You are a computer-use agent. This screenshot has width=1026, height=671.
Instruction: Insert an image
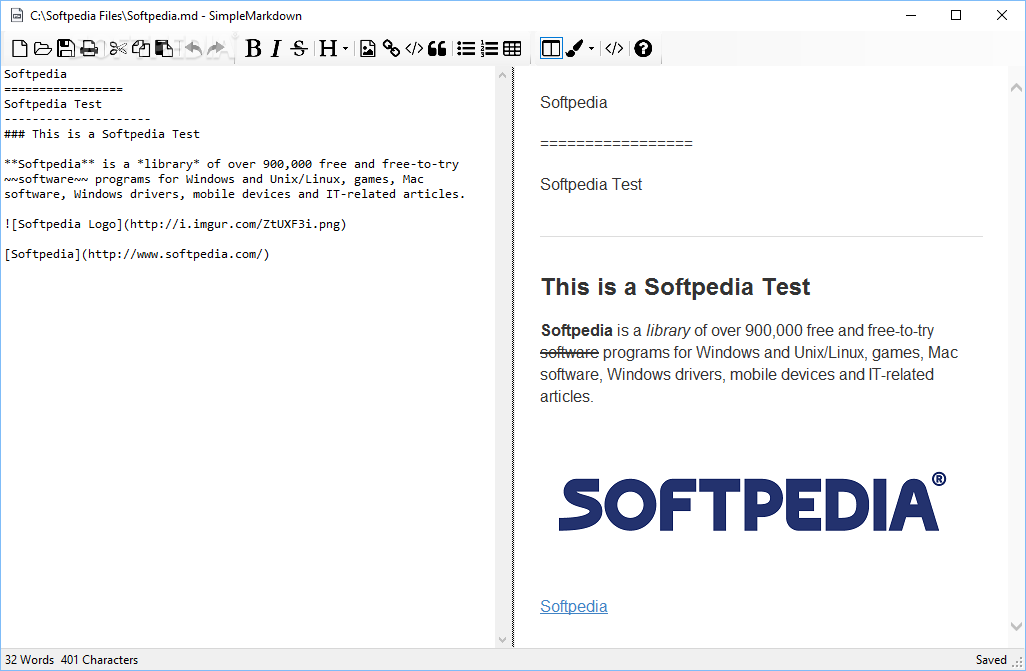pyautogui.click(x=368, y=48)
